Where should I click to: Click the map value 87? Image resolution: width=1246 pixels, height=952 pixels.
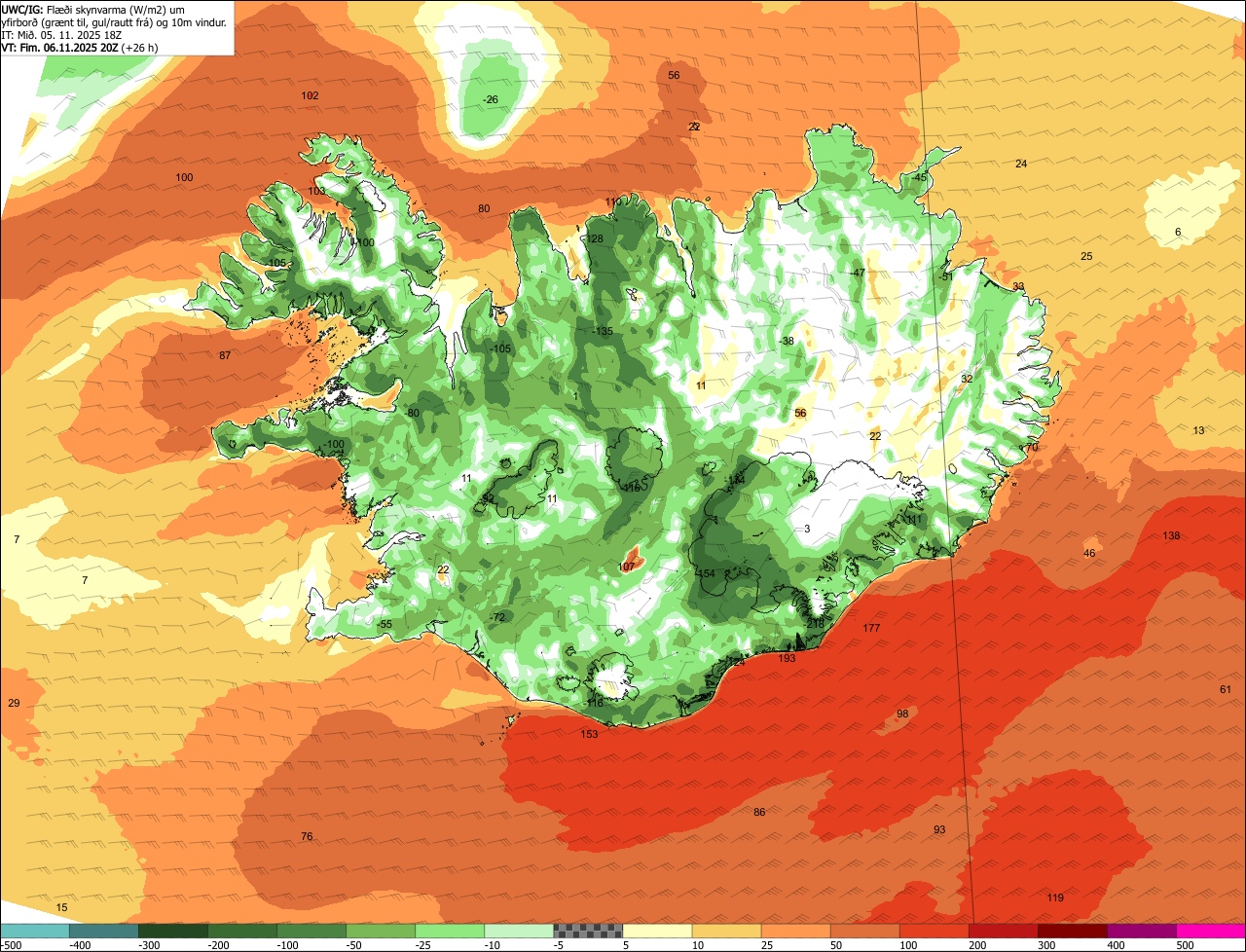point(225,355)
